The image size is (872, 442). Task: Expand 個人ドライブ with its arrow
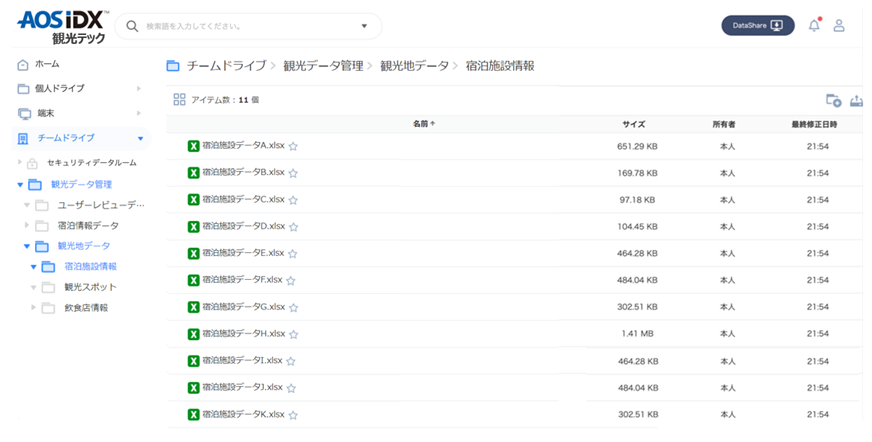(x=138, y=88)
